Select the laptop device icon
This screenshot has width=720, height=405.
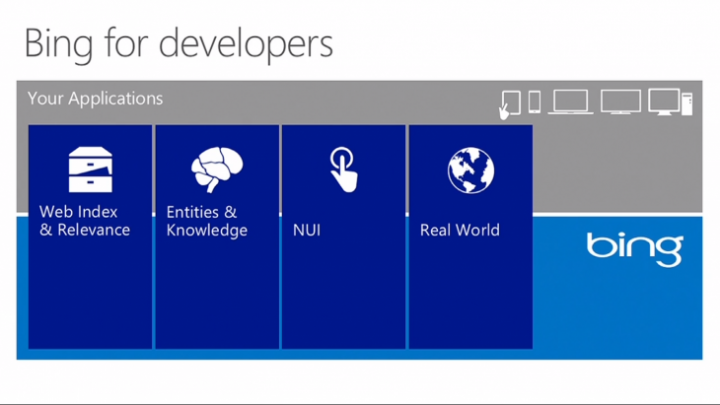tap(570, 101)
